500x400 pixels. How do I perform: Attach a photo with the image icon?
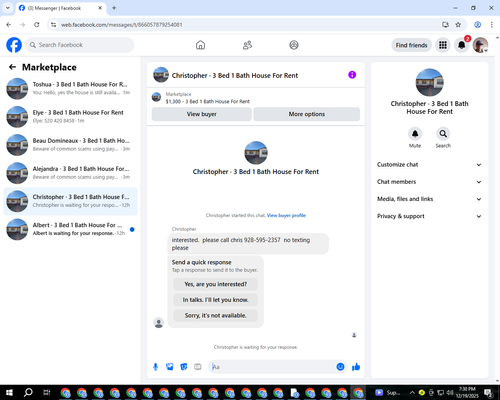click(x=170, y=367)
